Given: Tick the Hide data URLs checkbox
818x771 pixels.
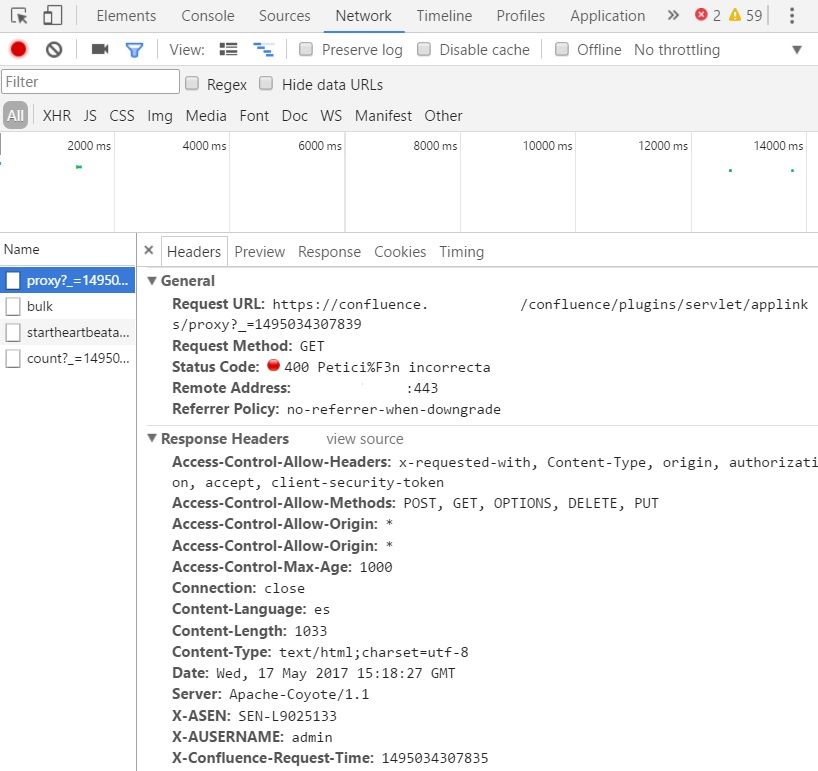Looking at the screenshot, I should (x=266, y=83).
